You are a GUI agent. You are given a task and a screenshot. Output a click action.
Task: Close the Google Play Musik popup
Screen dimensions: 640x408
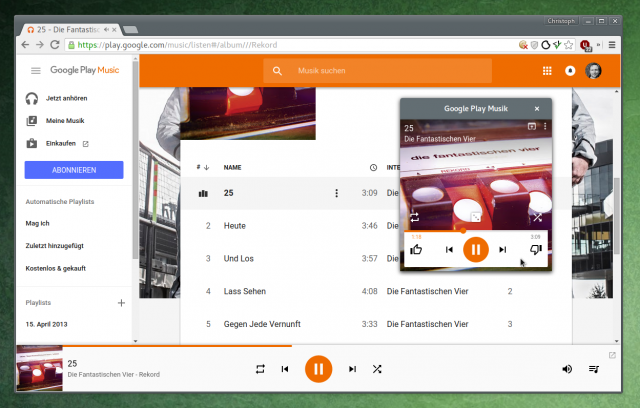click(537, 109)
